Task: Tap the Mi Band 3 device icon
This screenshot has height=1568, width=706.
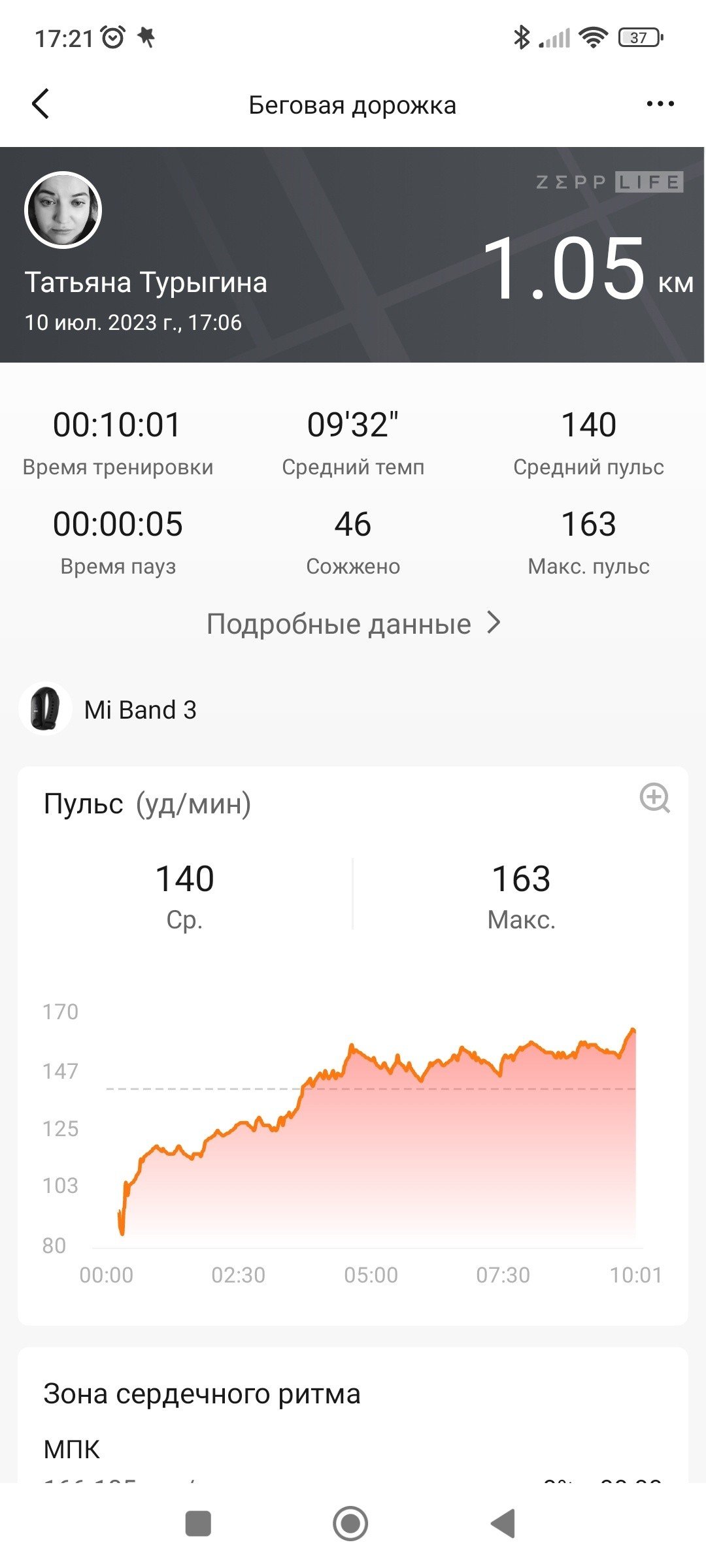Action: tap(45, 709)
